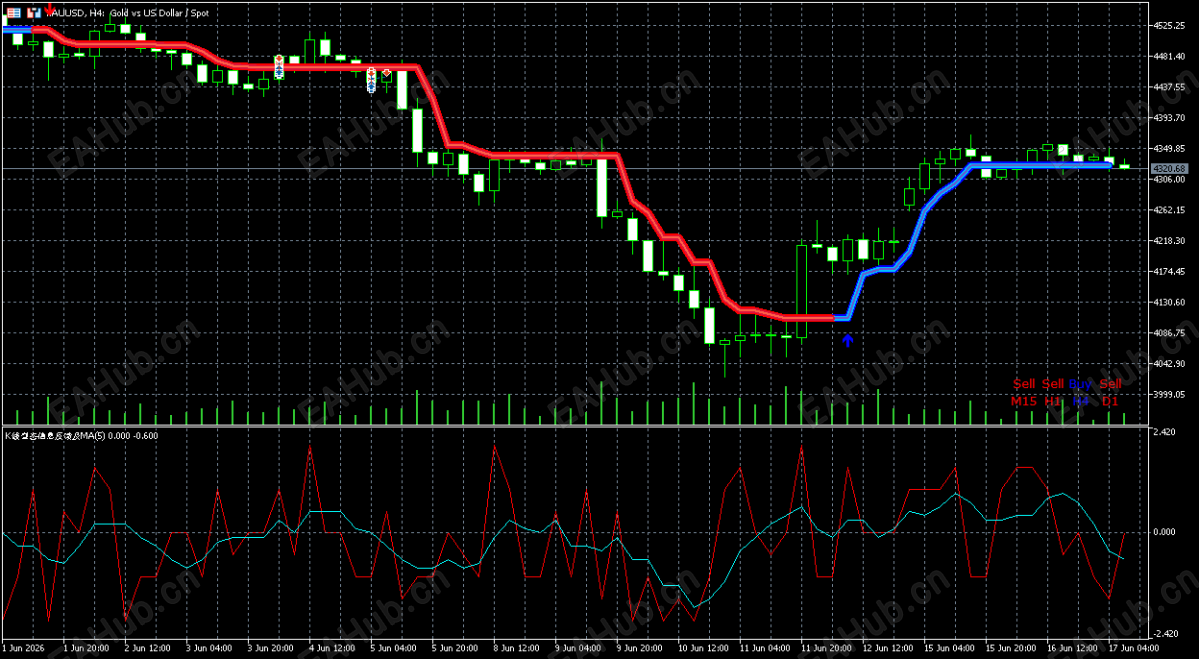Select the blue up arrow buy signal

tap(847, 340)
